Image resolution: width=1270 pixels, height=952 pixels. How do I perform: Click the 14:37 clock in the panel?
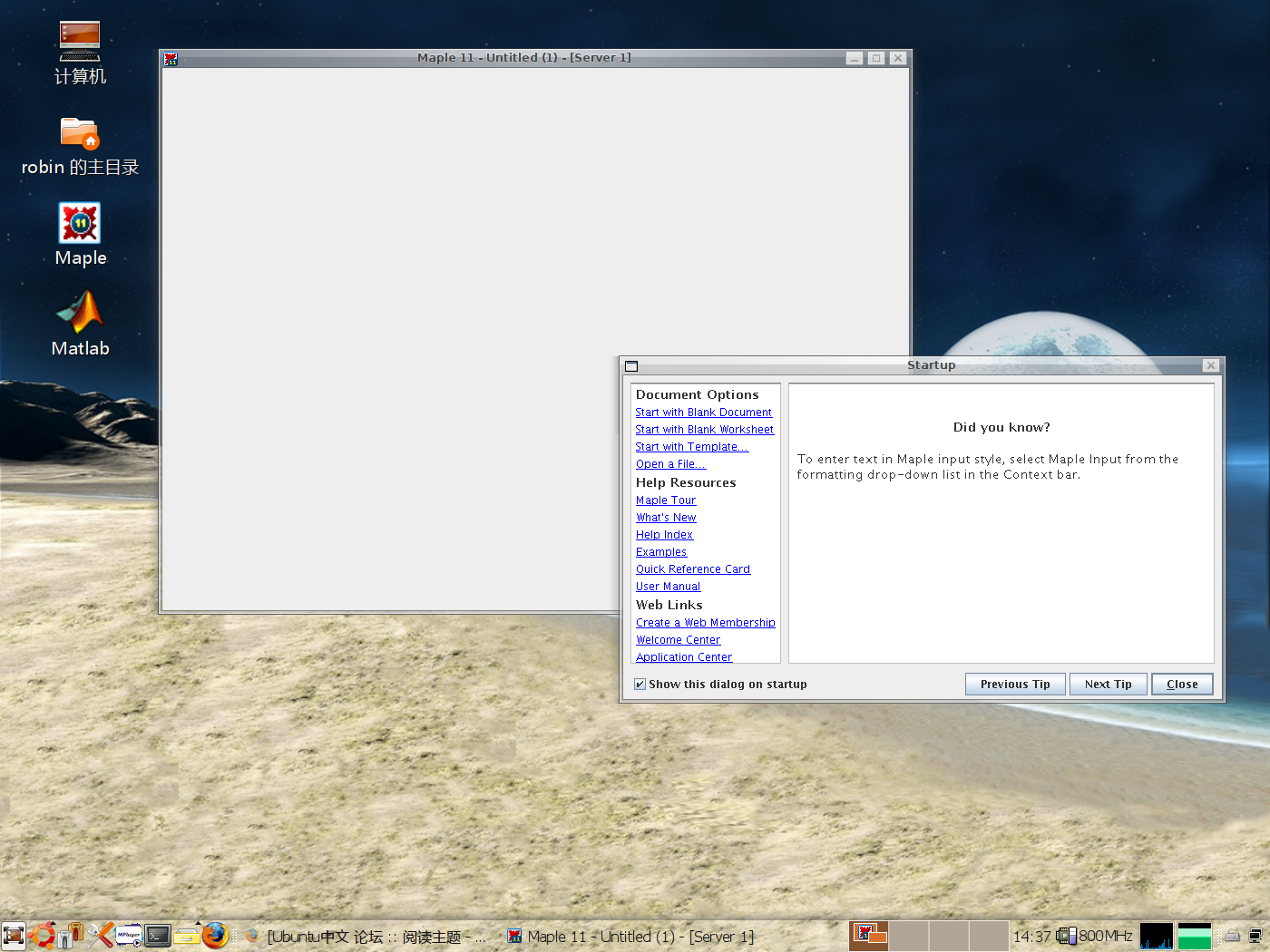coord(1031,937)
